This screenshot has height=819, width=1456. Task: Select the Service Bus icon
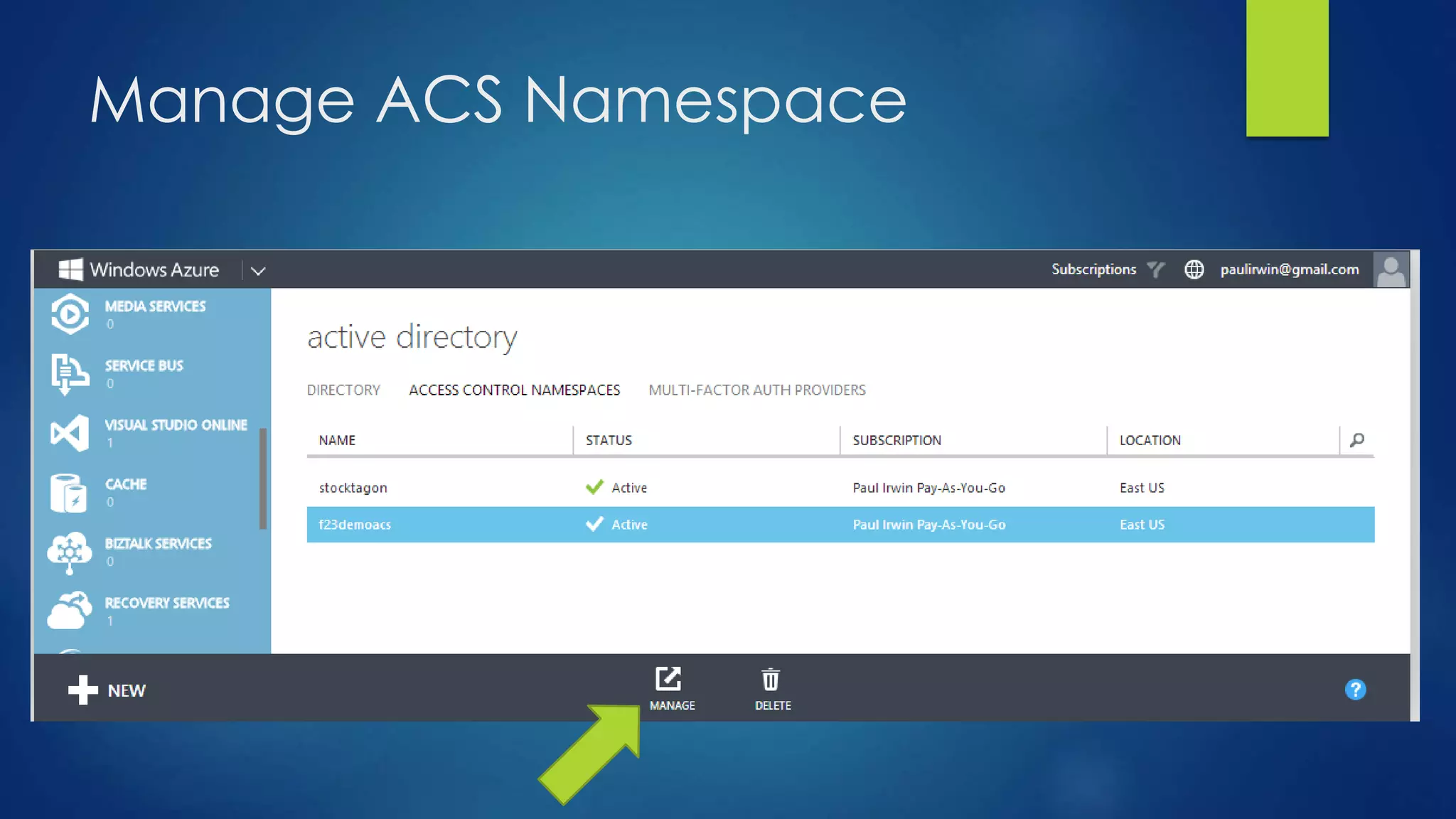(69, 373)
